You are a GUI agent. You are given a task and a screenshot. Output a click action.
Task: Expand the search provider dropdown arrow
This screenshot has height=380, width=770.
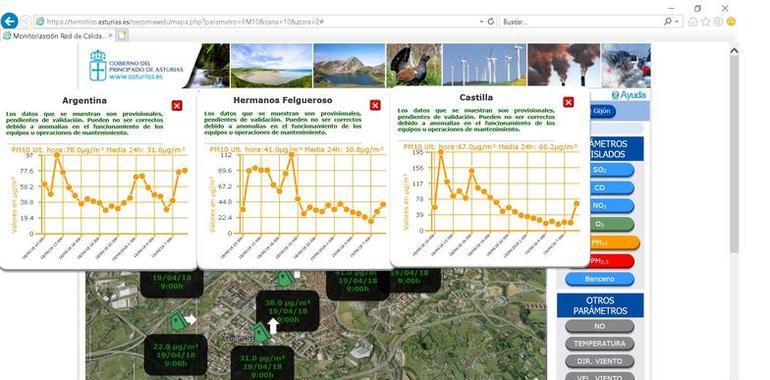(677, 22)
